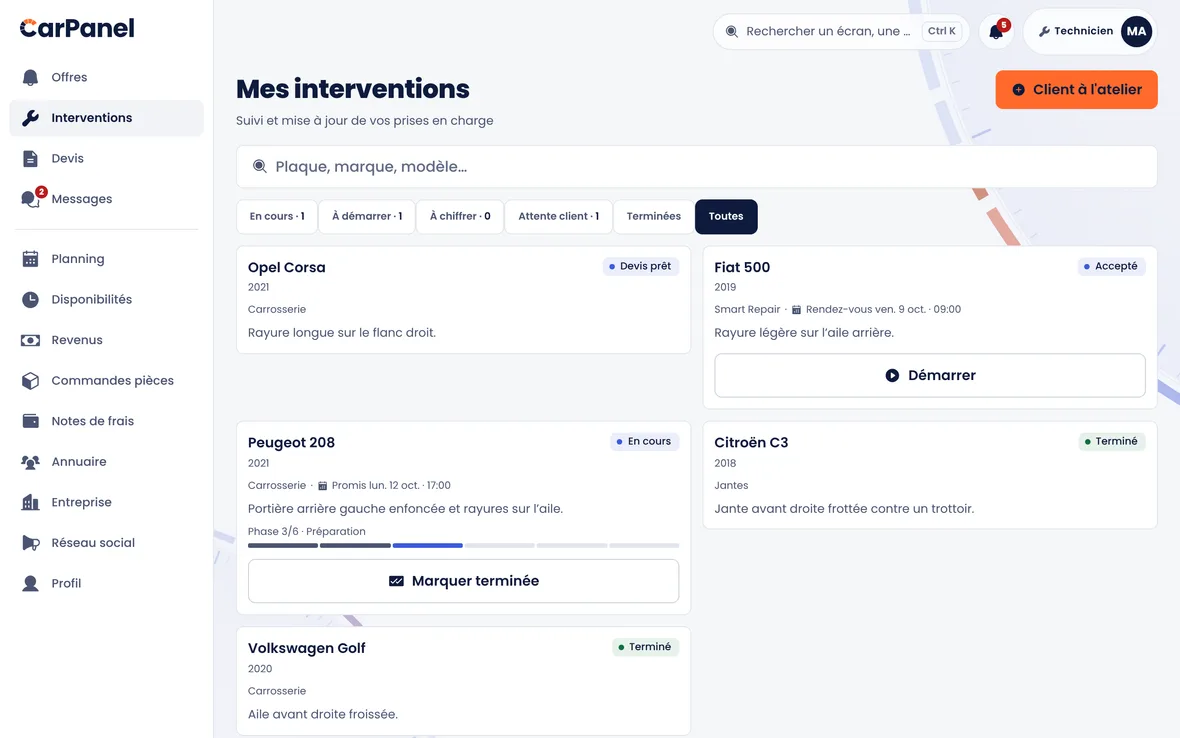Viewport: 1180px width, 738px height.
Task: Click the Notes de frais wallet icon
Action: [30, 421]
